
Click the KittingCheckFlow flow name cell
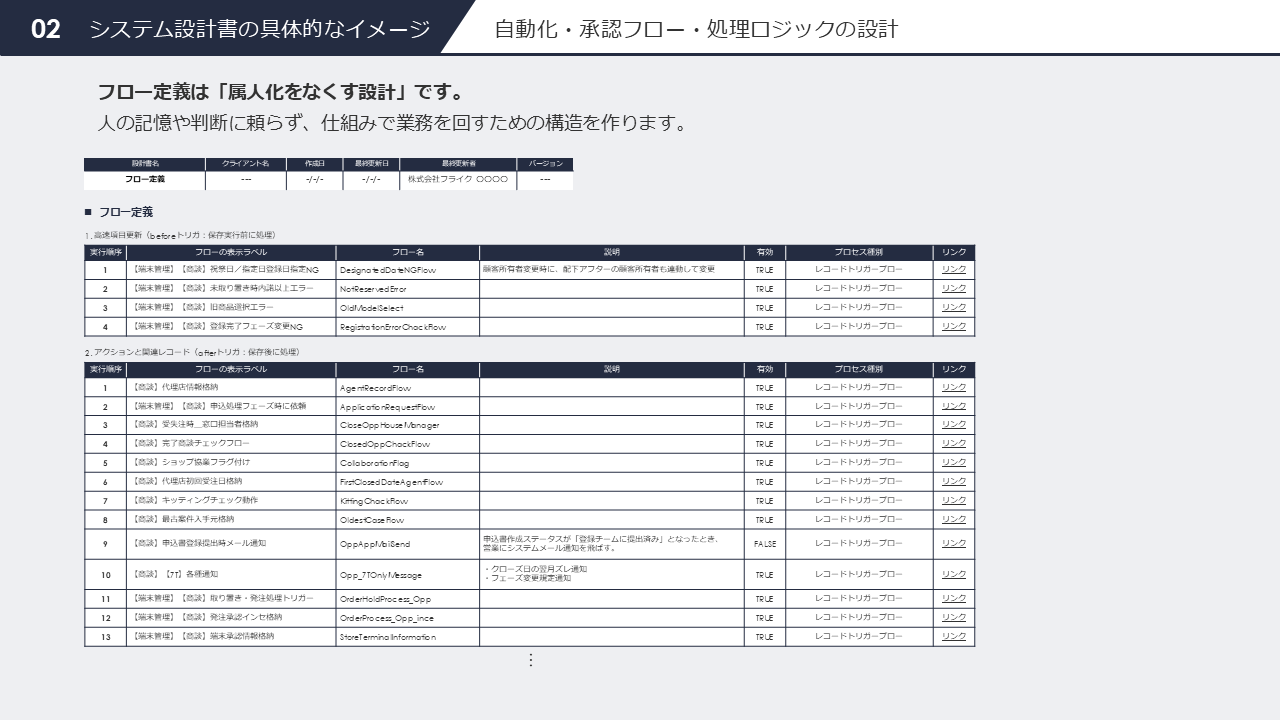tap(374, 501)
